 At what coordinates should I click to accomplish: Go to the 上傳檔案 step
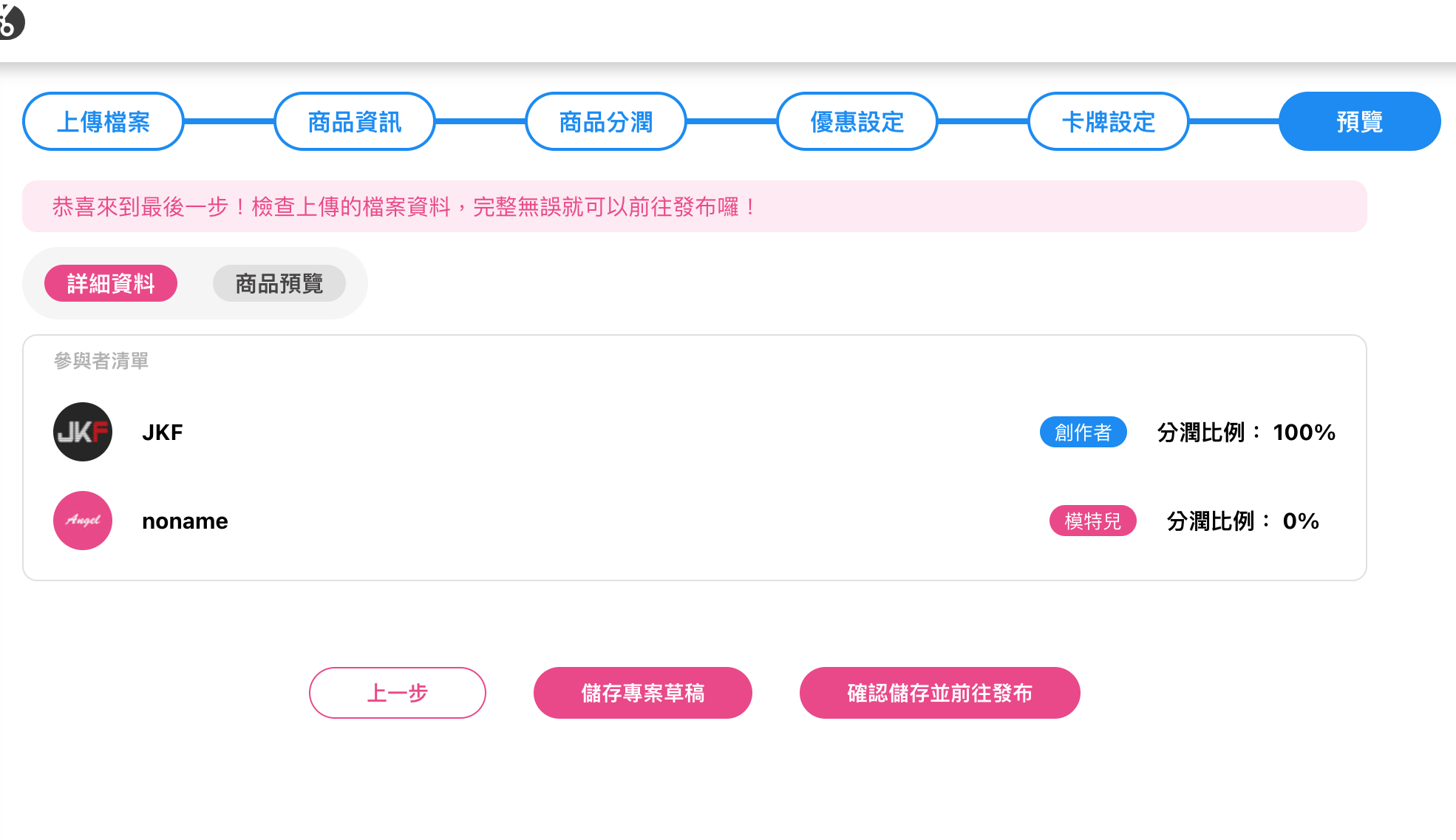click(x=103, y=121)
